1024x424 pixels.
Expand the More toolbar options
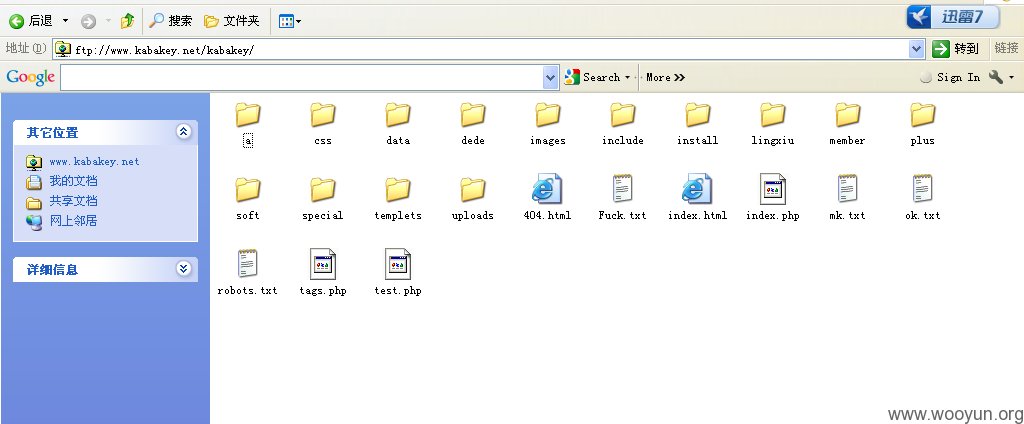[665, 77]
